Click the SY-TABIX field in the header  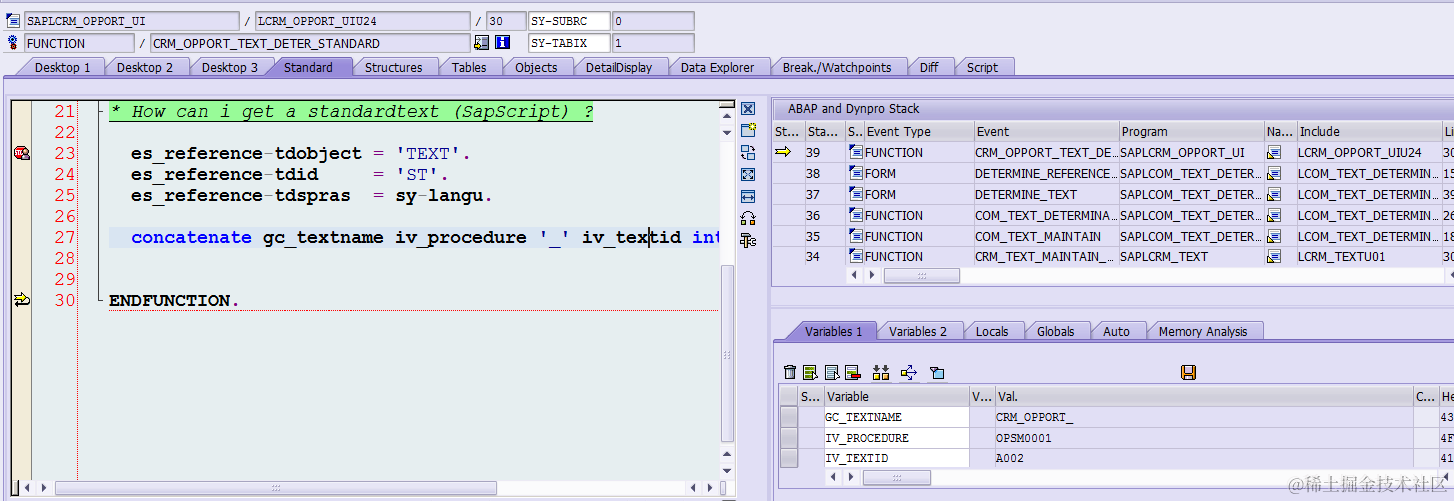pos(570,43)
